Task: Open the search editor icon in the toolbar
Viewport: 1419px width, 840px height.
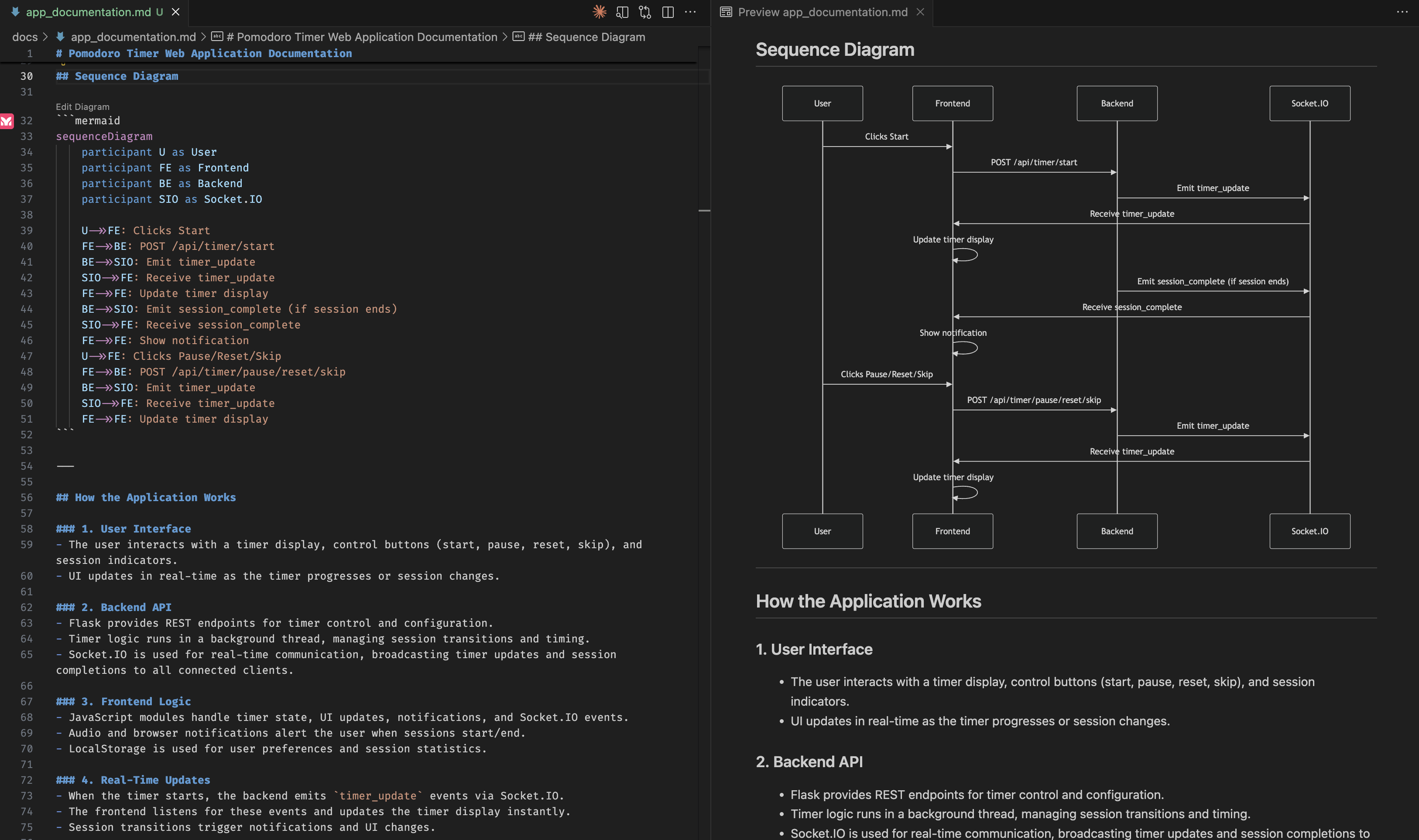Action: tap(622, 12)
